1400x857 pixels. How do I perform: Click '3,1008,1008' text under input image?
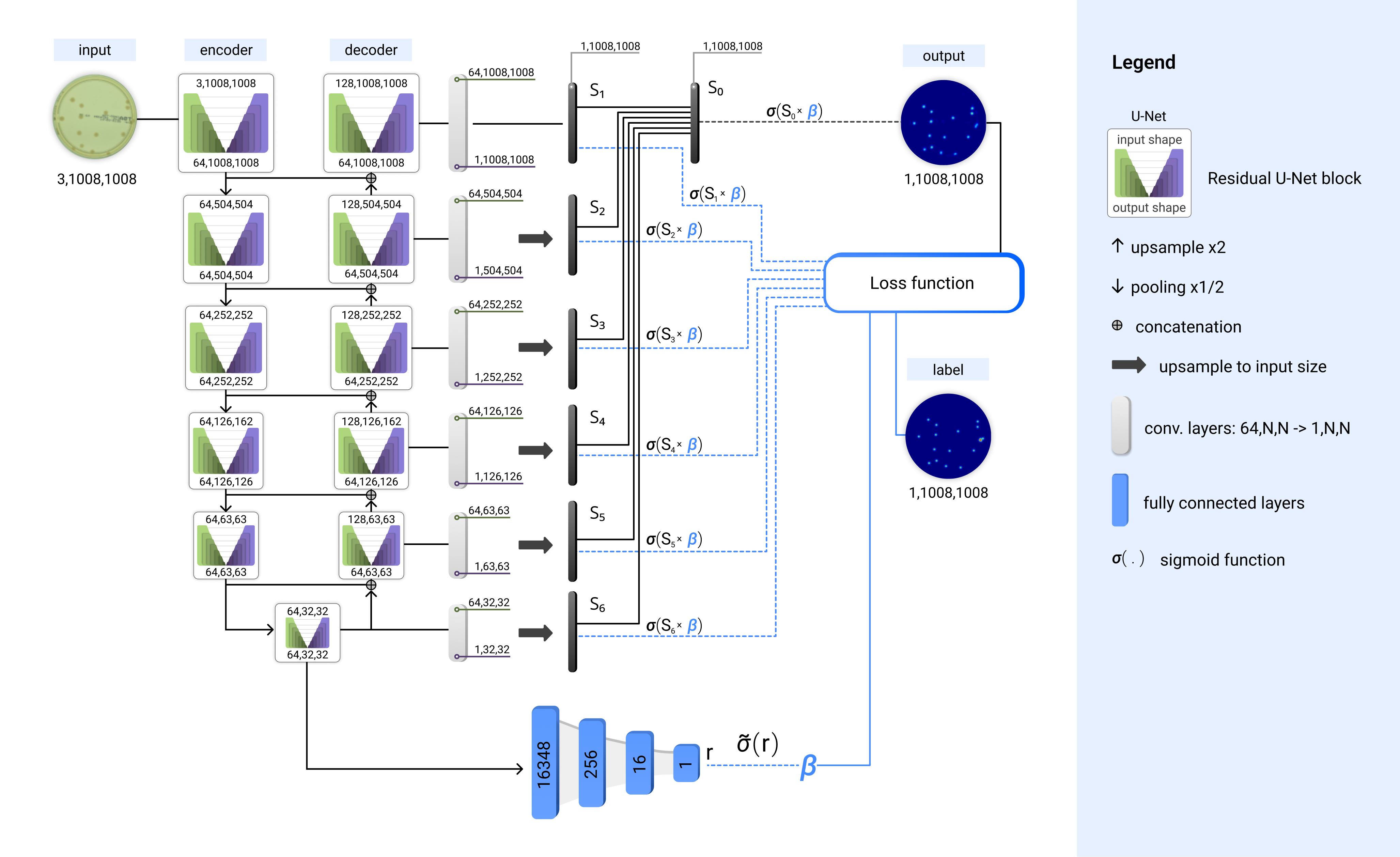click(x=97, y=179)
